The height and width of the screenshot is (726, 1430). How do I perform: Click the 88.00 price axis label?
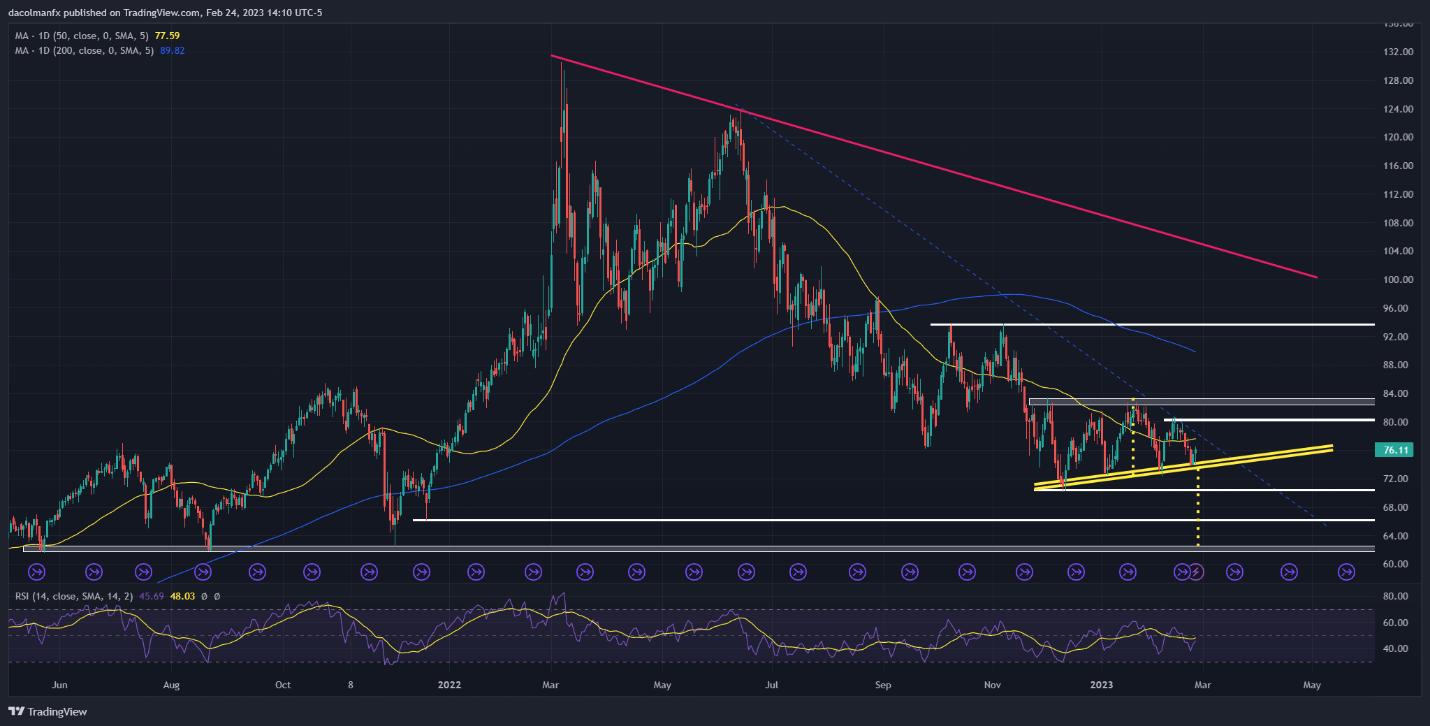click(x=1398, y=366)
